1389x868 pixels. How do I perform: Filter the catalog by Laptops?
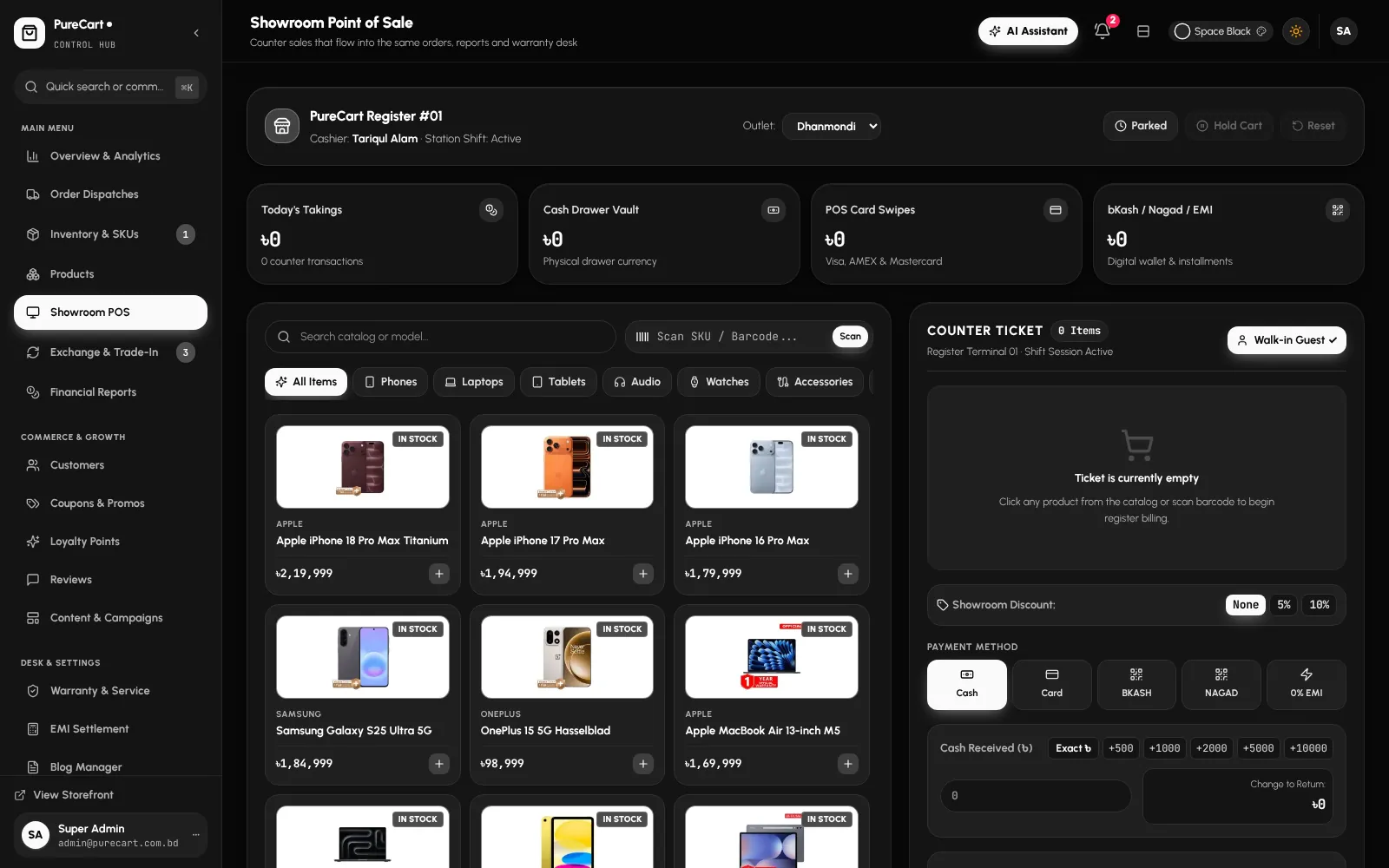point(474,382)
